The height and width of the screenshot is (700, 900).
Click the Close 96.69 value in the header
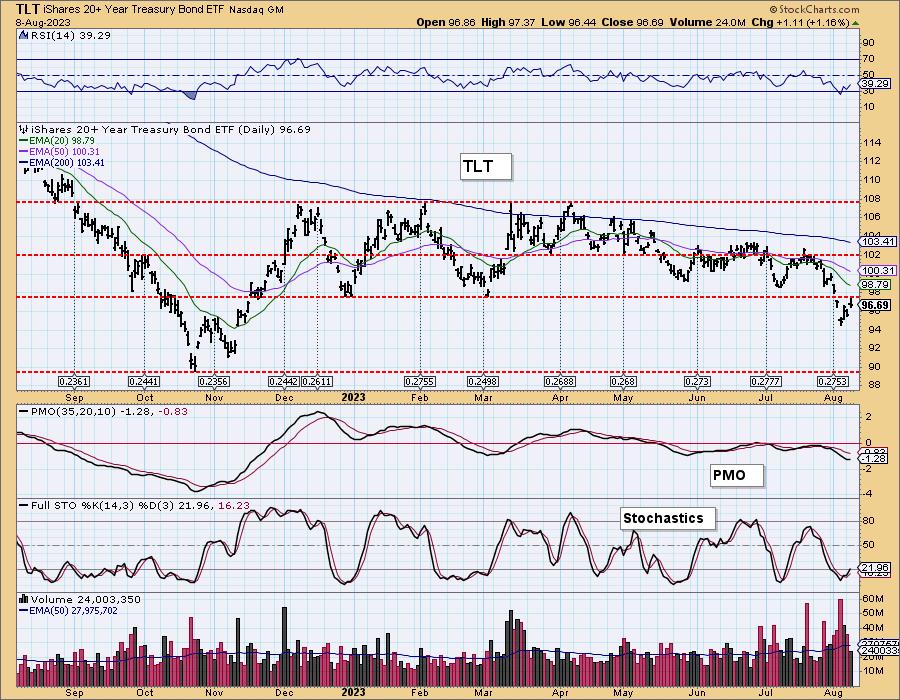[633, 22]
